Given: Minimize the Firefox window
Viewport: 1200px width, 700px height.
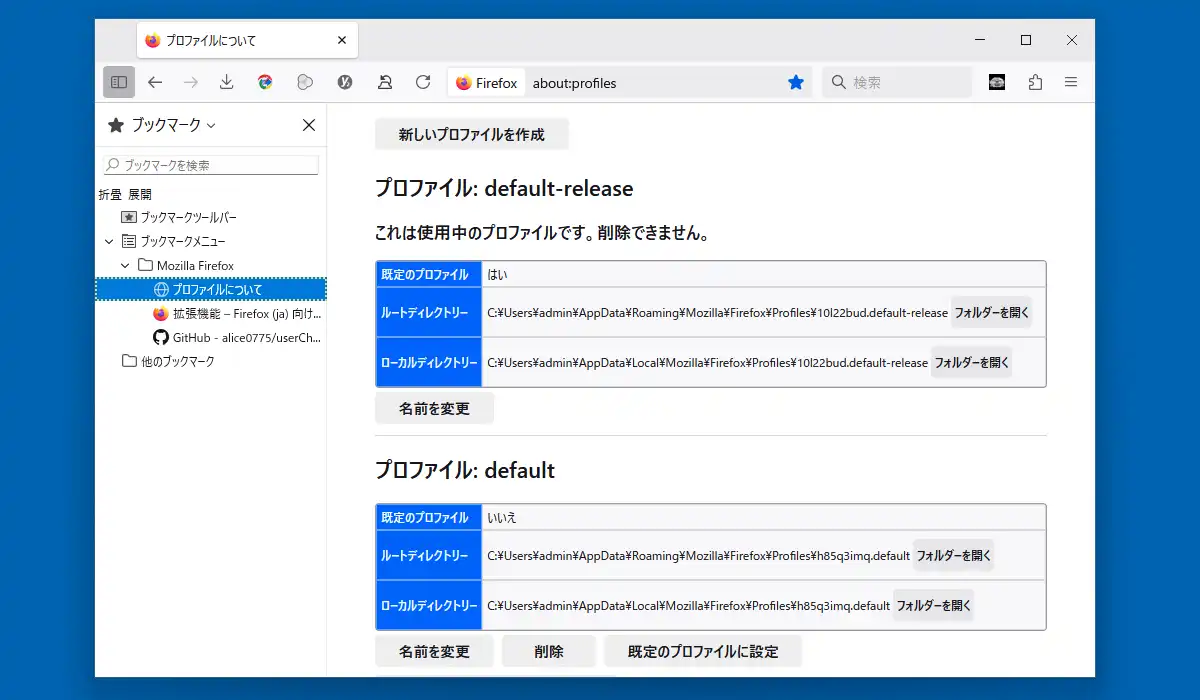Looking at the screenshot, I should pos(980,40).
